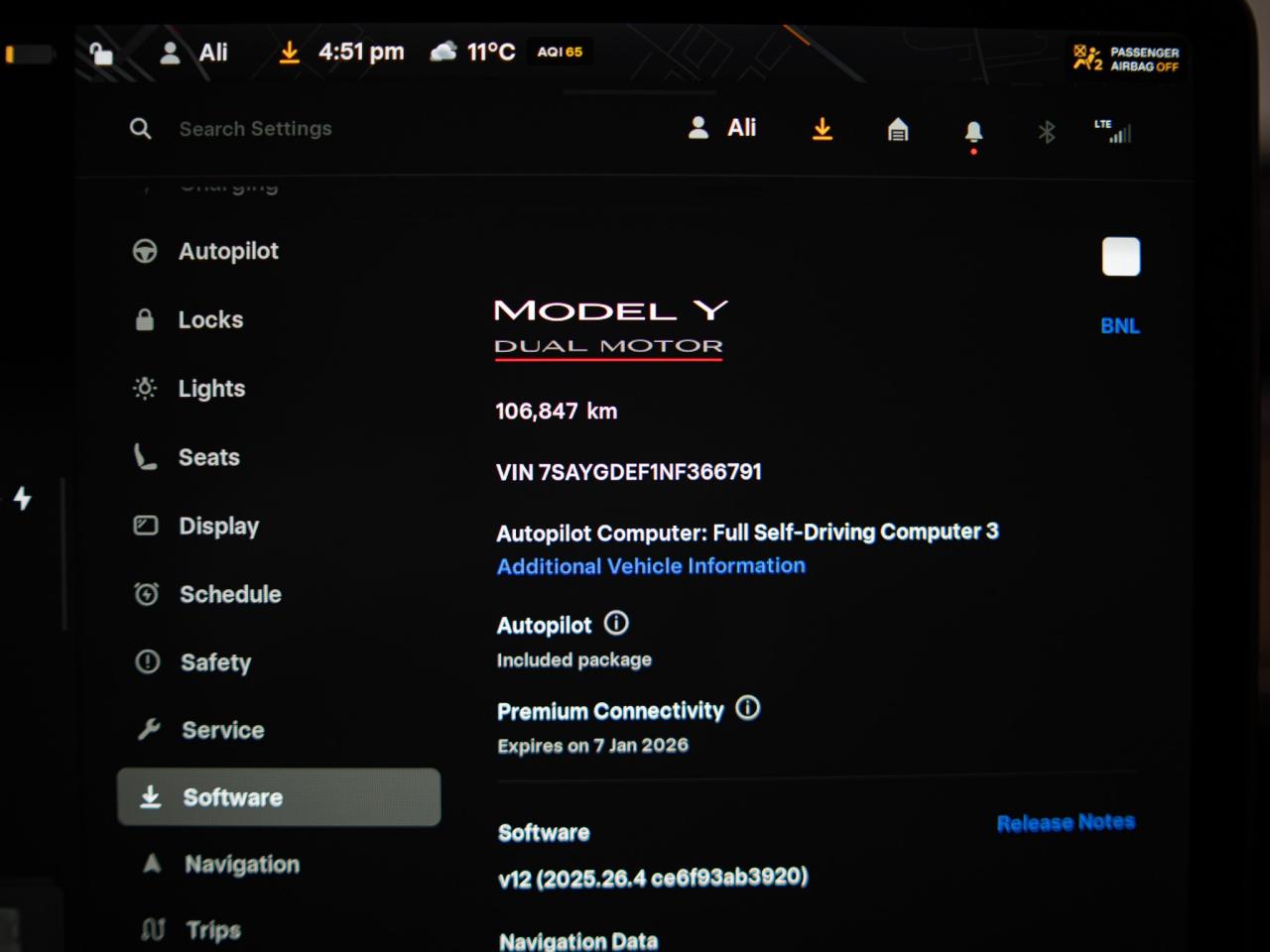Toggle the checkbox above BNL
This screenshot has width=1270, height=952.
click(x=1120, y=256)
